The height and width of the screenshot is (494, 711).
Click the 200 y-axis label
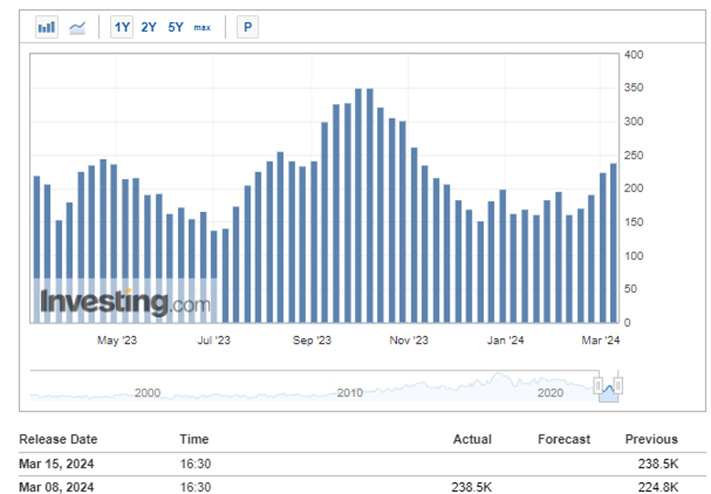(x=633, y=188)
